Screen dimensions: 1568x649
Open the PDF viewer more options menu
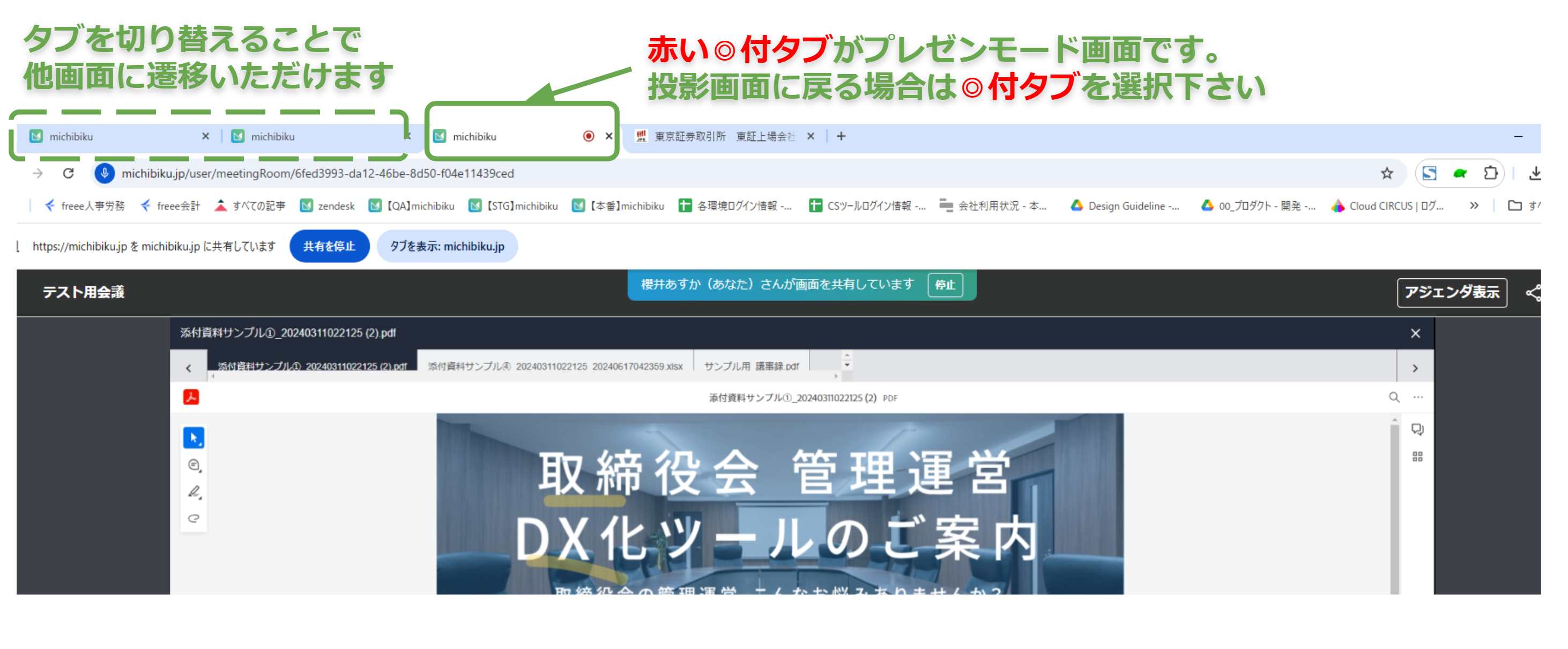pos(1418,397)
